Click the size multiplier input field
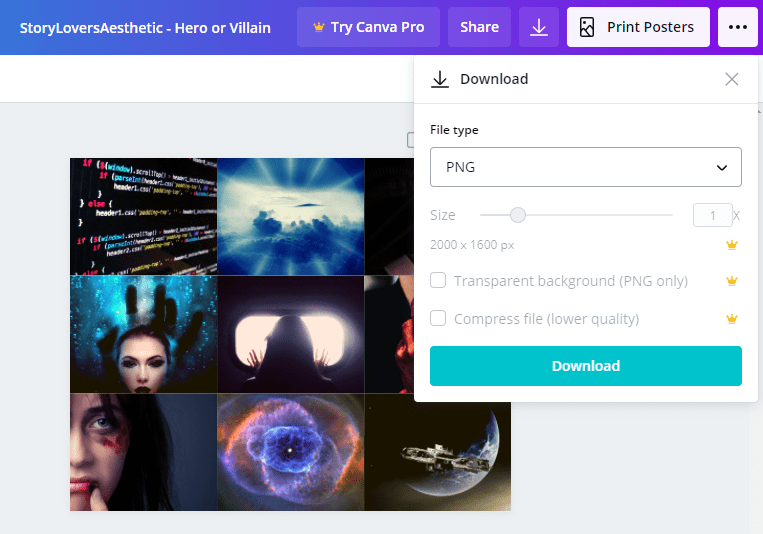 click(x=712, y=215)
